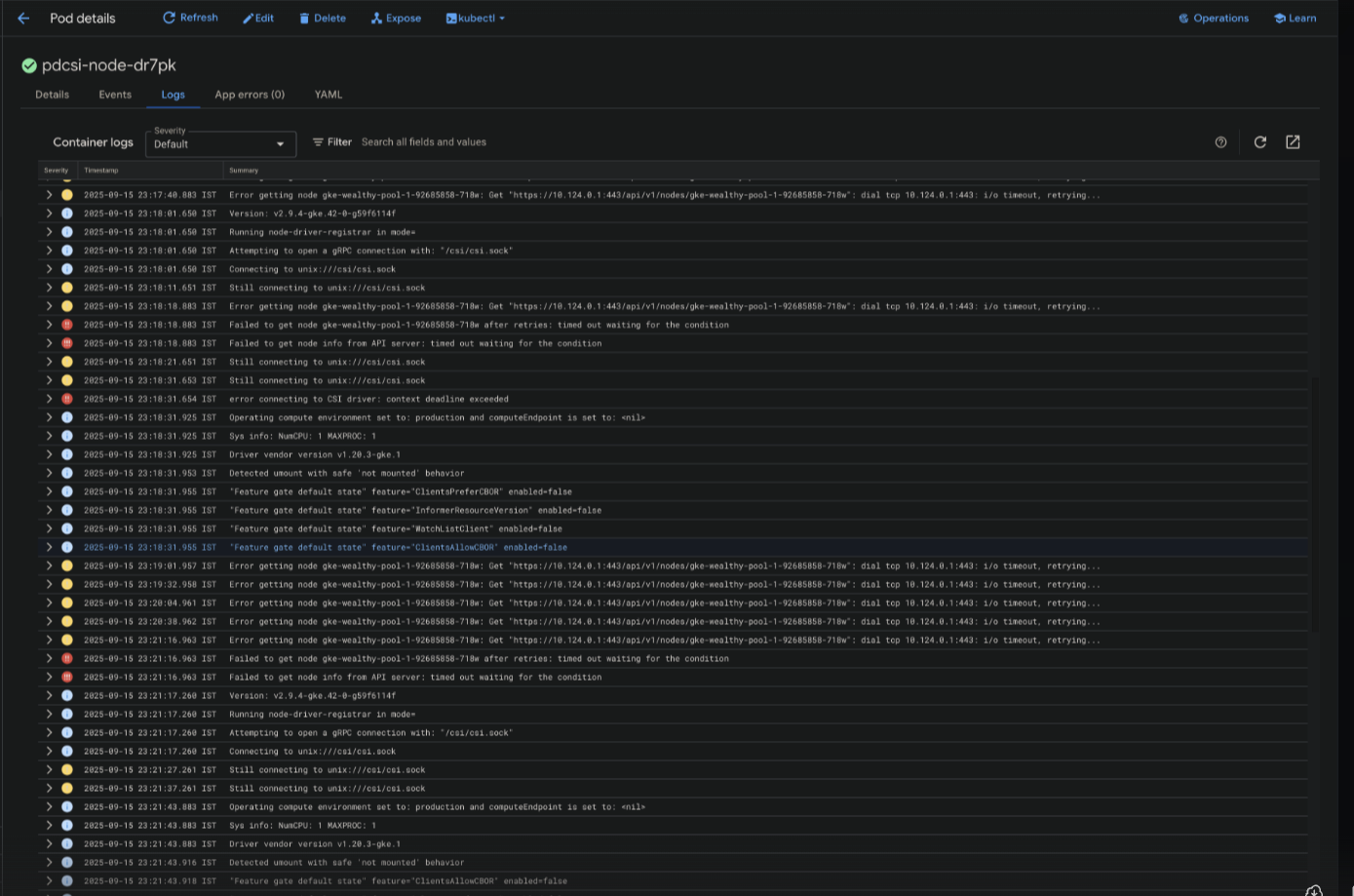This screenshot has width=1354, height=896.
Task: Click the back arrow next to Pod details
Action: tap(23, 18)
